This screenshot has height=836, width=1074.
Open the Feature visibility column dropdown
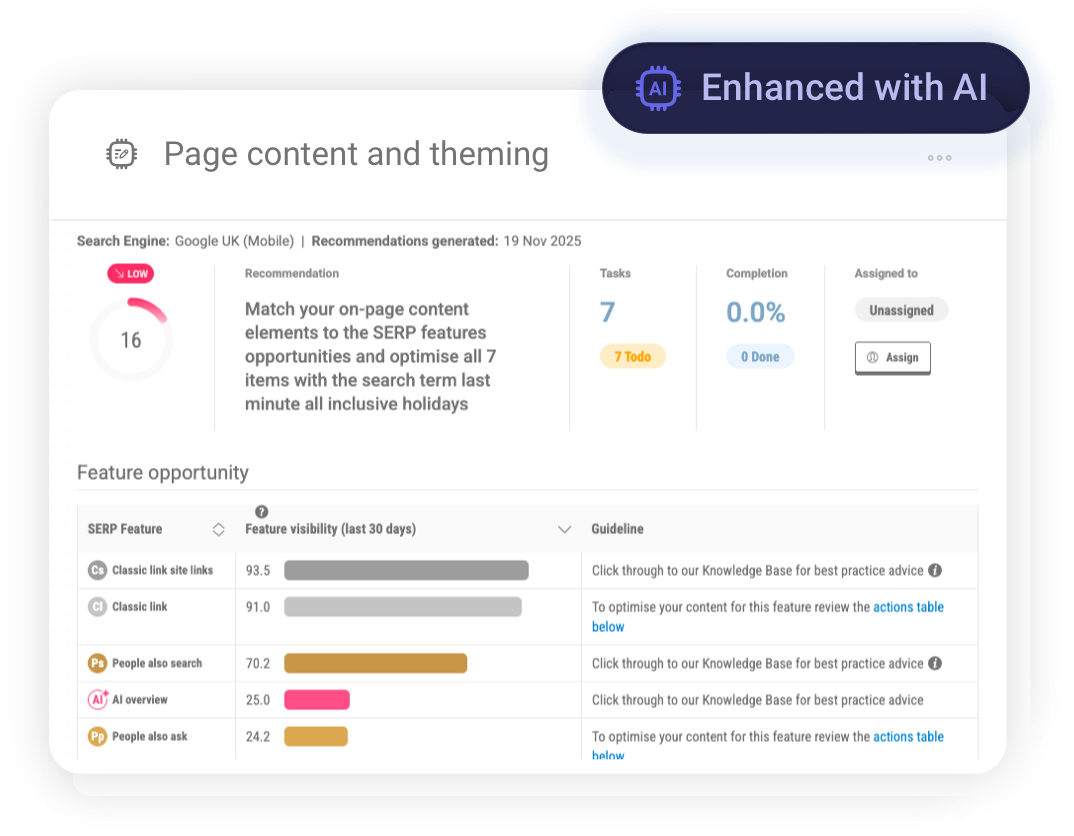pyautogui.click(x=564, y=529)
